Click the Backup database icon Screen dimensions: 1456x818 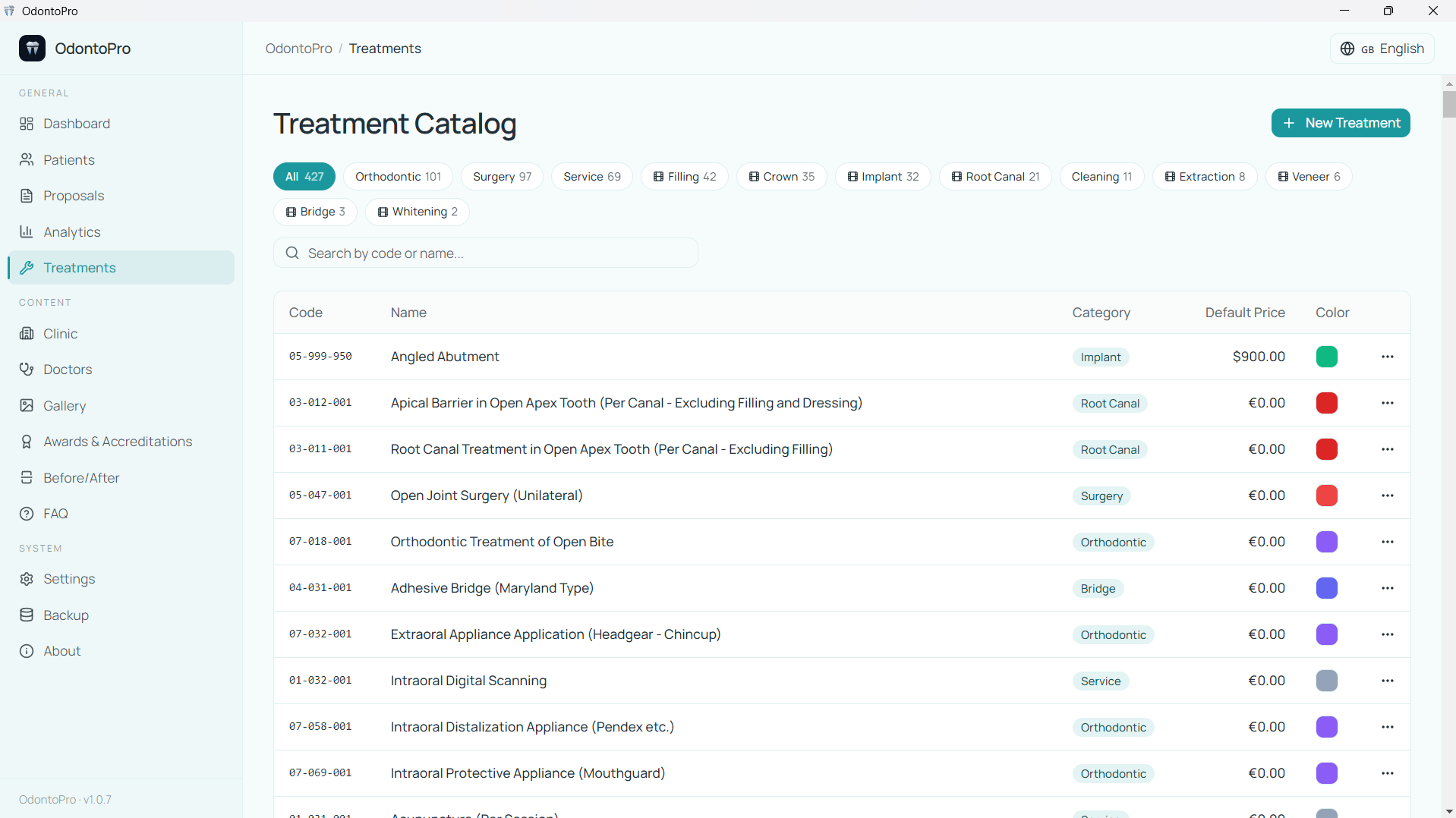click(27, 615)
